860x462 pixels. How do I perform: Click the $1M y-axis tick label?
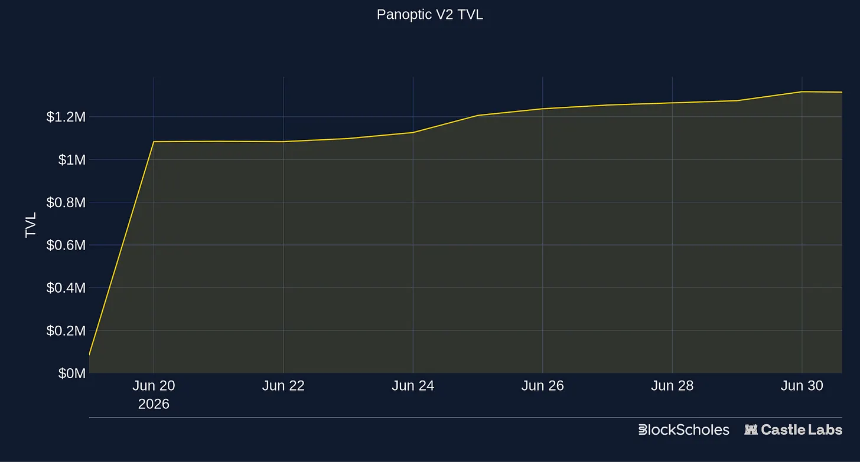click(x=72, y=160)
